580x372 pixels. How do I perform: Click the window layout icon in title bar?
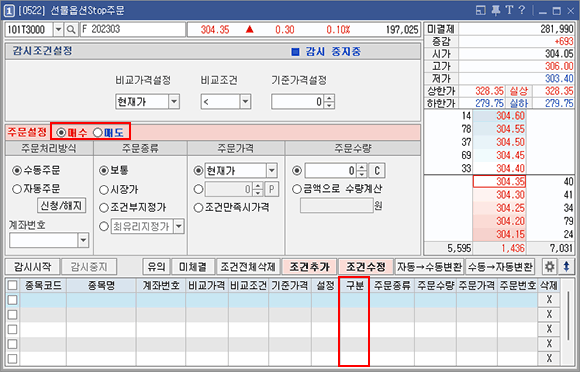coord(480,10)
